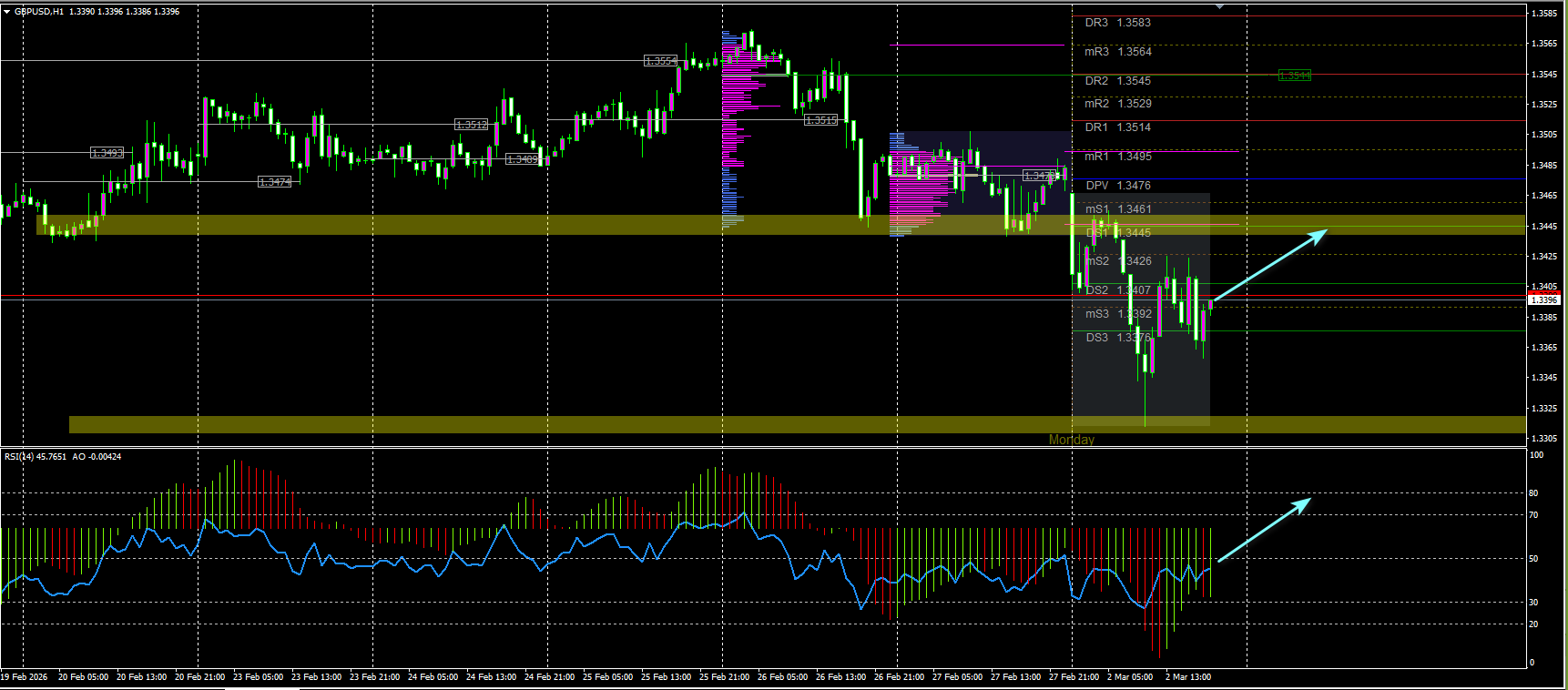Viewport: 1568px width, 690px height.
Task: Click the GBPUSD,H1 symbol title text
Action: (39, 12)
